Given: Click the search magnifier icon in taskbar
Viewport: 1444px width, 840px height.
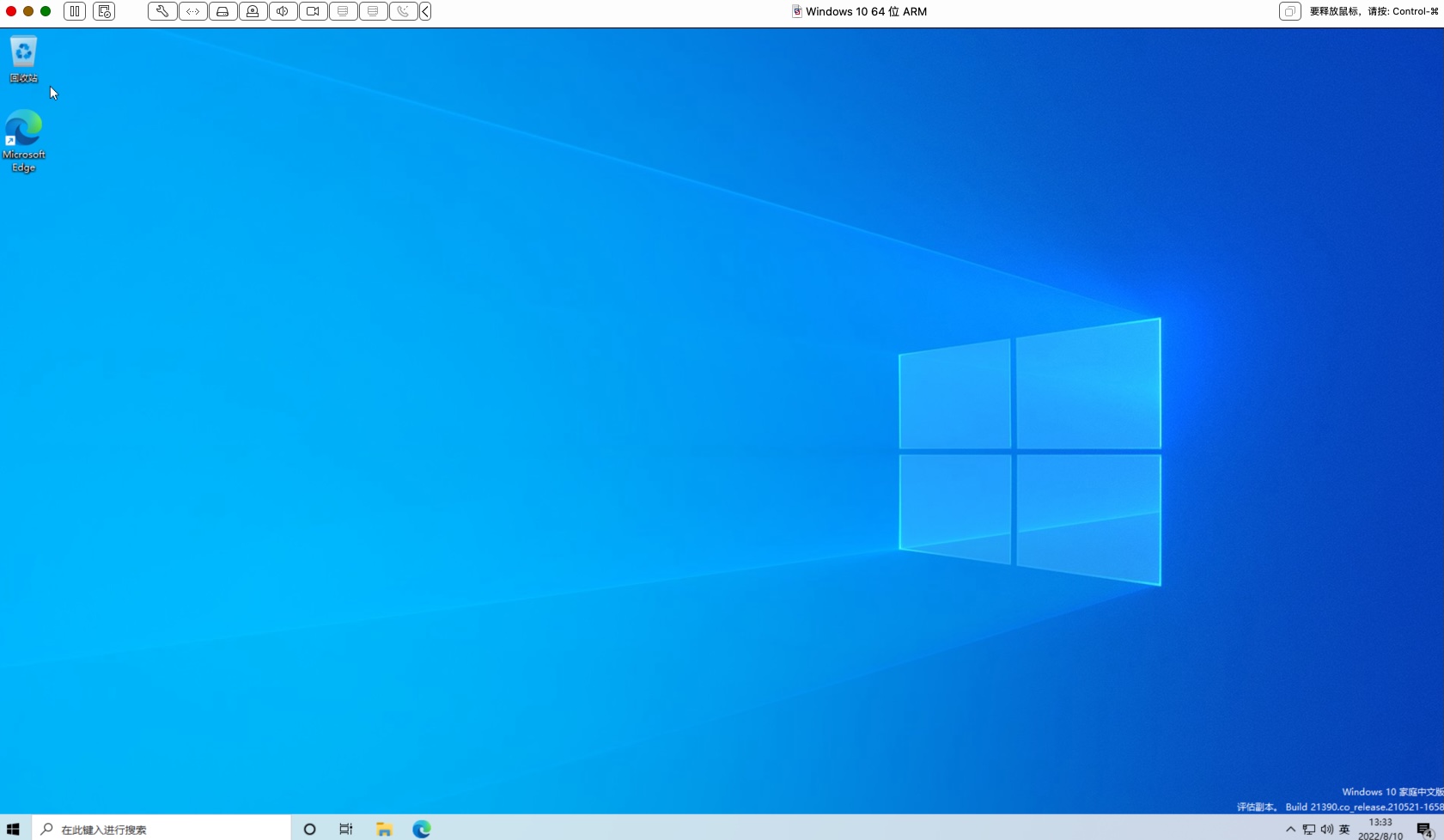Looking at the screenshot, I should pyautogui.click(x=47, y=829).
